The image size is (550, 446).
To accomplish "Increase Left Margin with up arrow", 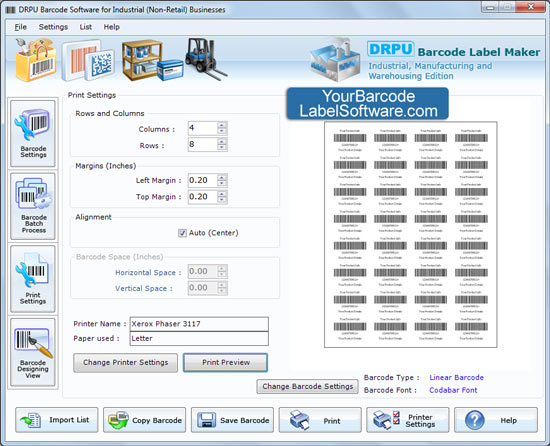I will tap(222, 177).
